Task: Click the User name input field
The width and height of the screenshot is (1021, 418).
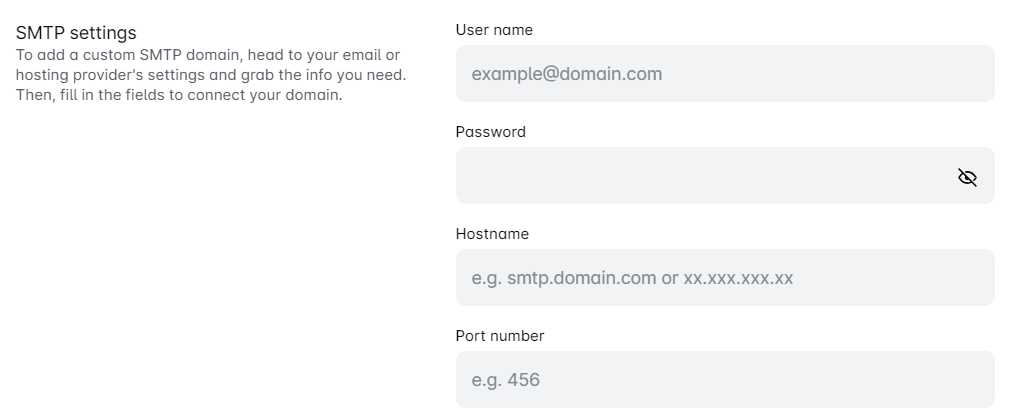Action: (x=724, y=74)
